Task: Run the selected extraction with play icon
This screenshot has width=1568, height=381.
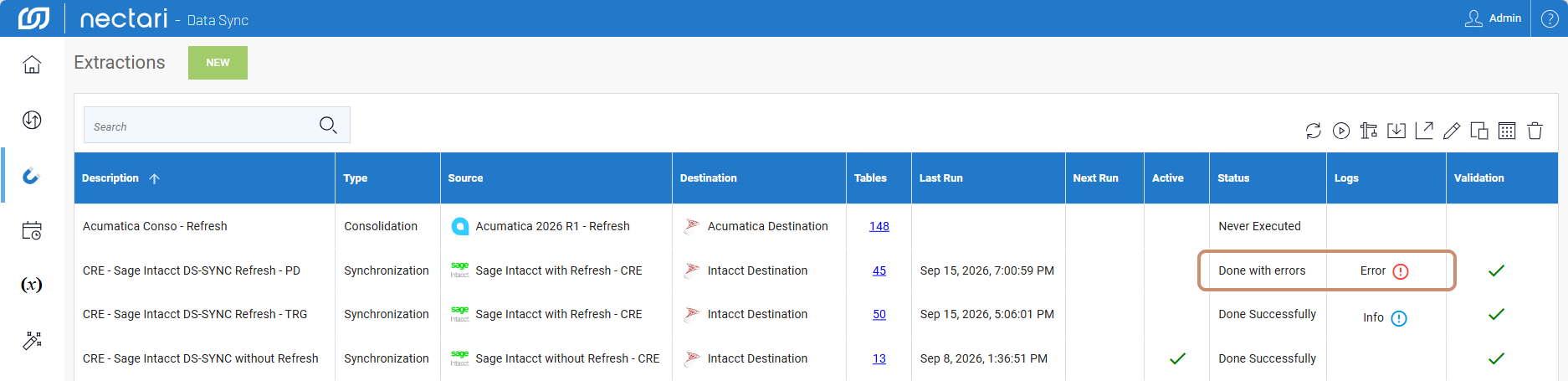Action: pos(1341,131)
